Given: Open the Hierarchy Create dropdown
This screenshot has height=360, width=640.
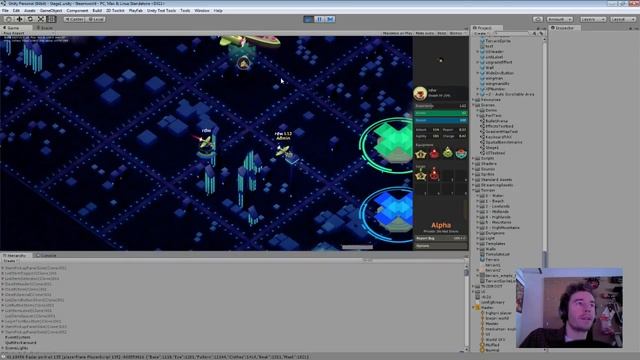Looking at the screenshot, I should pyautogui.click(x=10, y=261).
